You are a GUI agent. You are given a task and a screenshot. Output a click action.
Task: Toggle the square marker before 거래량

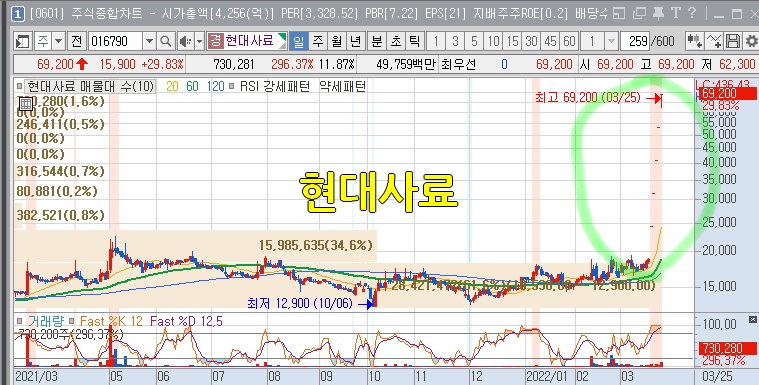point(19,321)
